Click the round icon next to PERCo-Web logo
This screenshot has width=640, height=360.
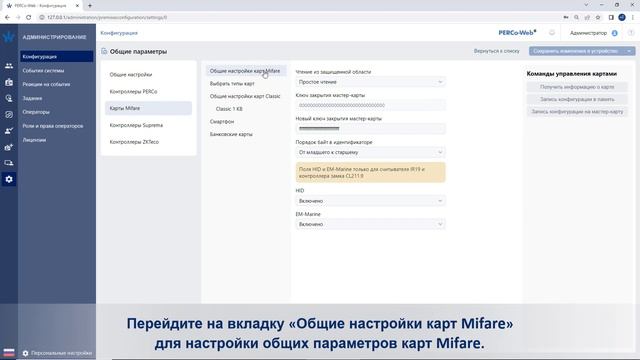(552, 33)
